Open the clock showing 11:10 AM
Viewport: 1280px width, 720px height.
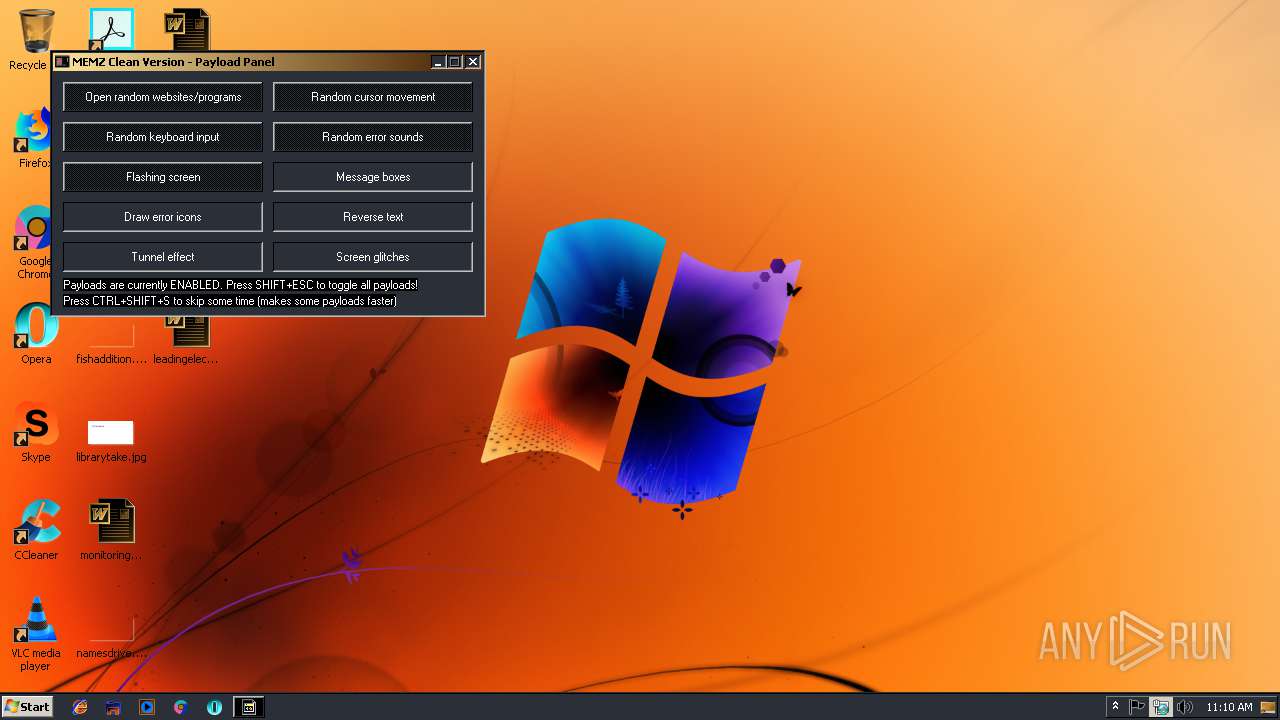[1229, 707]
